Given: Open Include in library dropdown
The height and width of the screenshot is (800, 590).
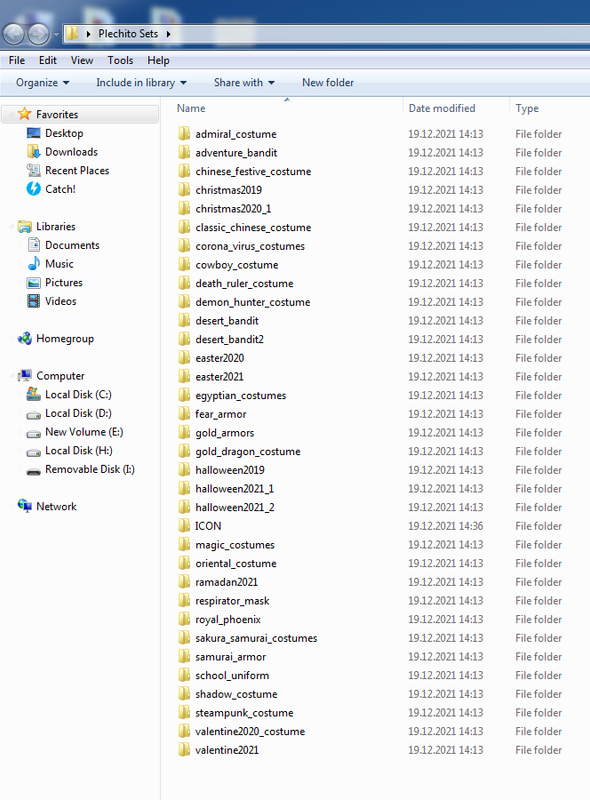Looking at the screenshot, I should [141, 83].
